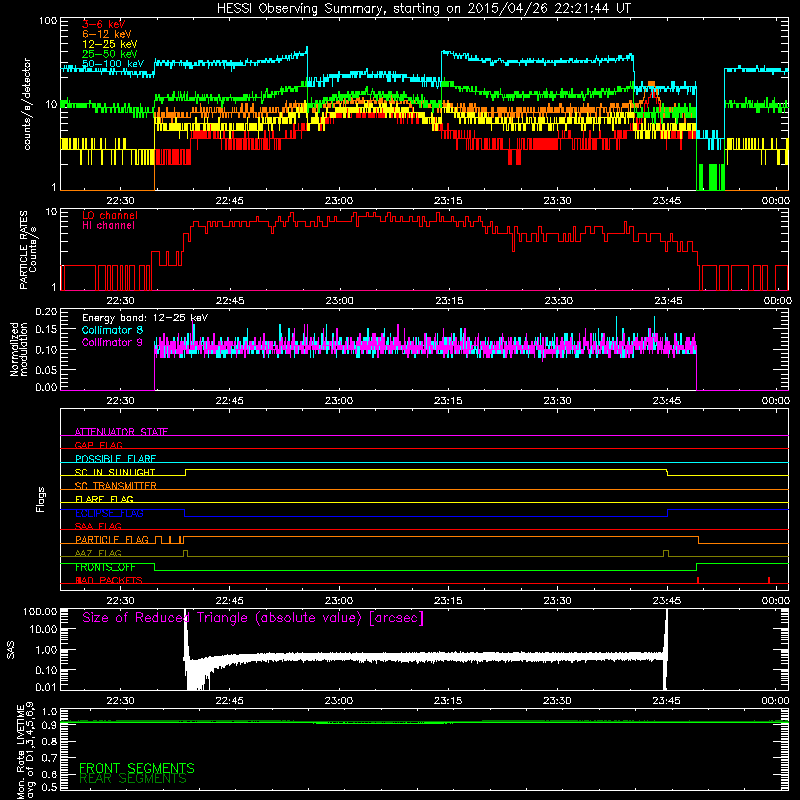
Task: Click the 0.01 value on SAS y-axis
Action: (46, 687)
